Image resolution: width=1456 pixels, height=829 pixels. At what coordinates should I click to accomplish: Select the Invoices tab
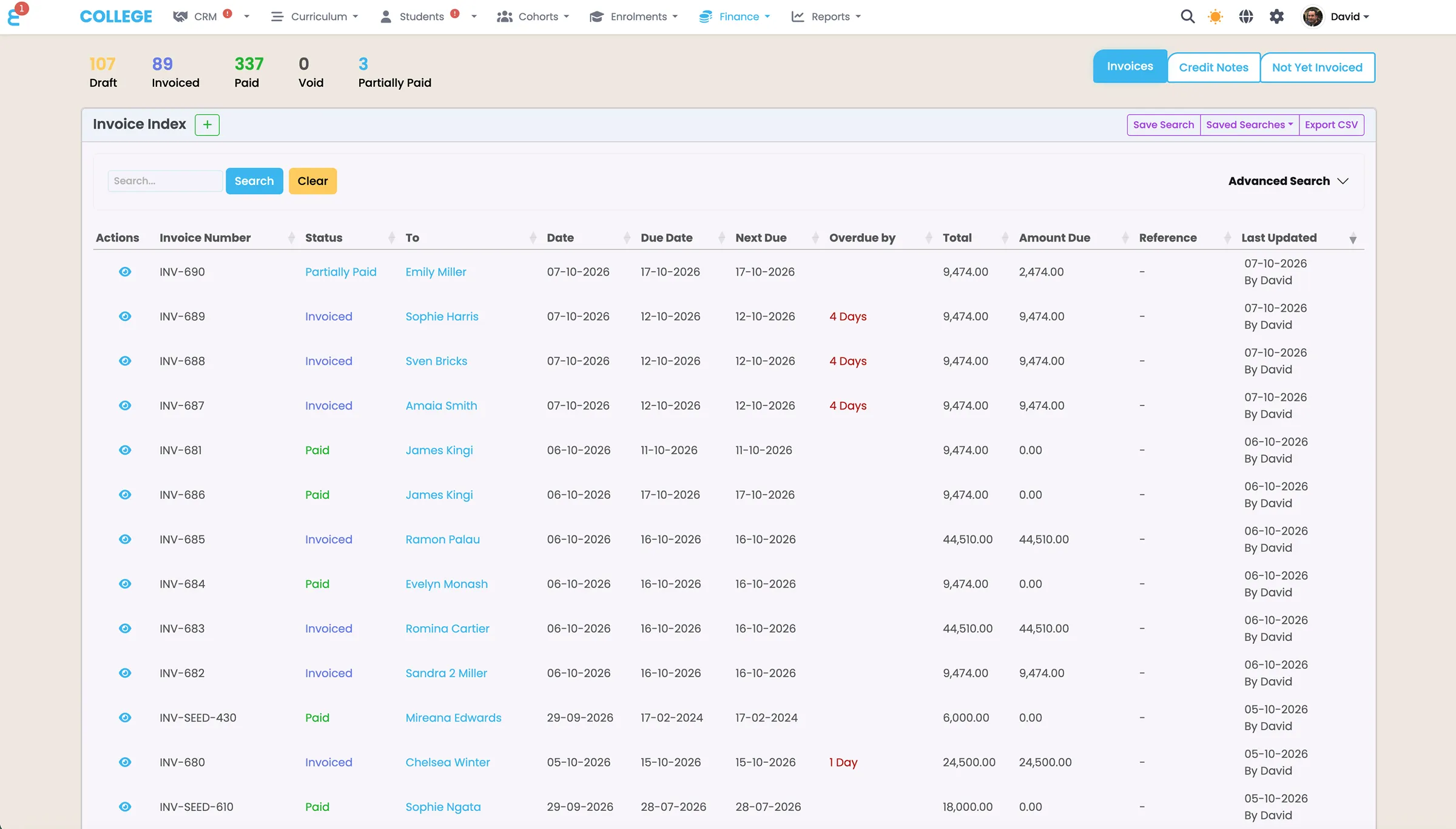coord(1130,66)
